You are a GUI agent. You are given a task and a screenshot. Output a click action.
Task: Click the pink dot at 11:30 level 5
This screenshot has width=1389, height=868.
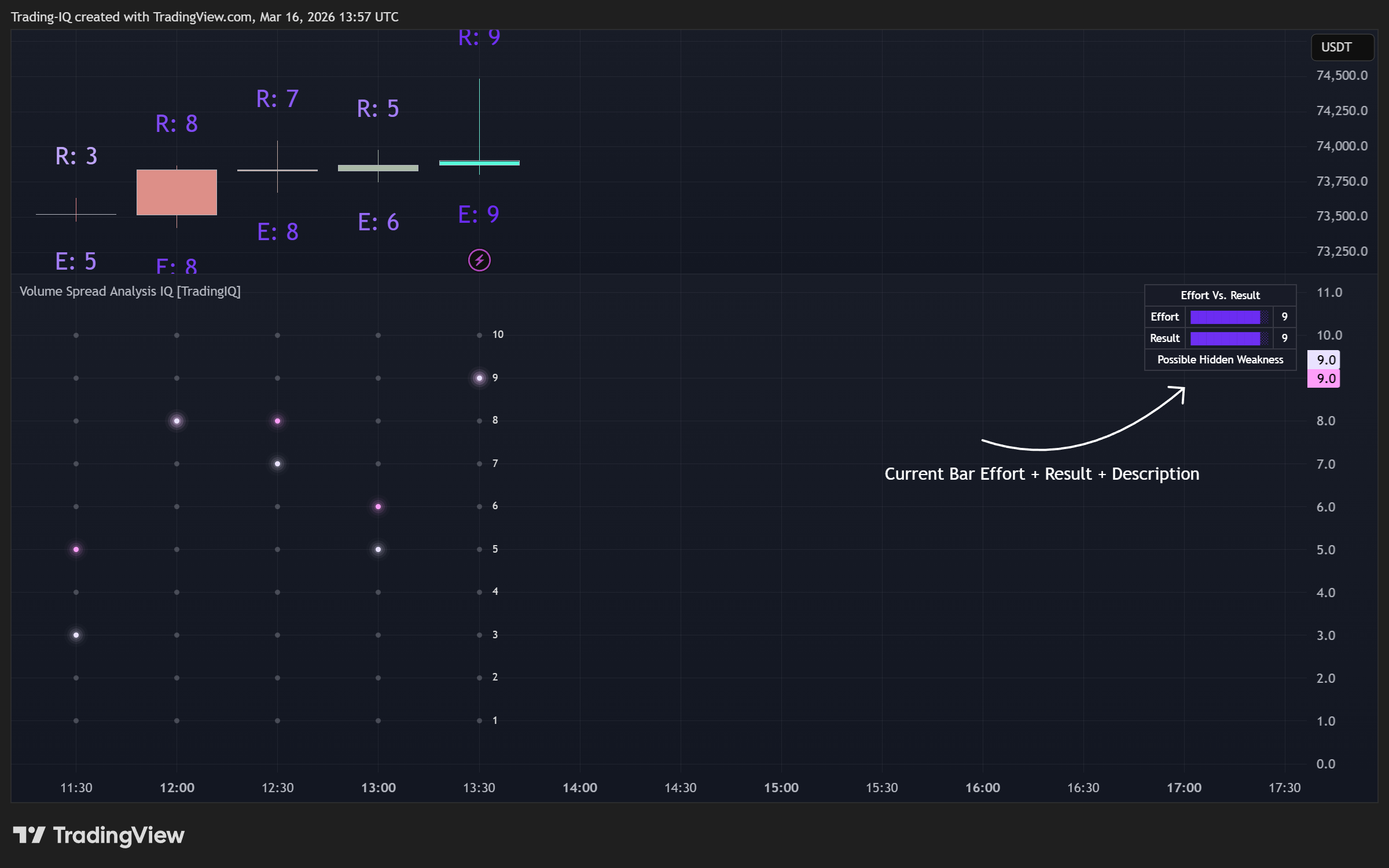coord(76,549)
